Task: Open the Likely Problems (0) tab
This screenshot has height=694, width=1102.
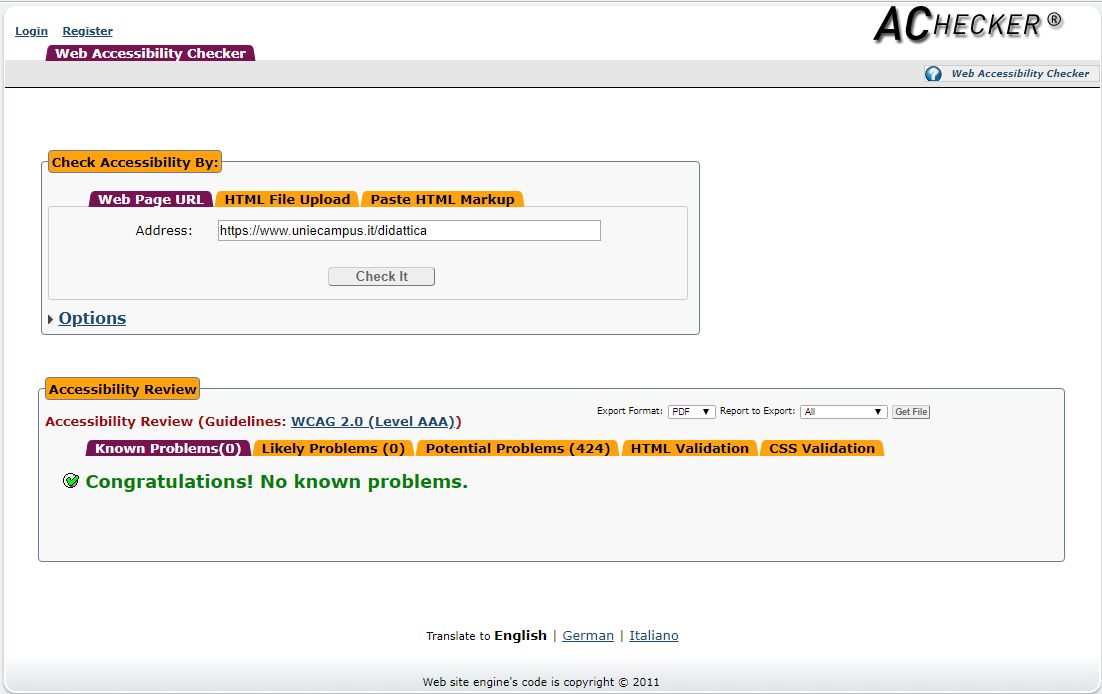Action: click(333, 448)
